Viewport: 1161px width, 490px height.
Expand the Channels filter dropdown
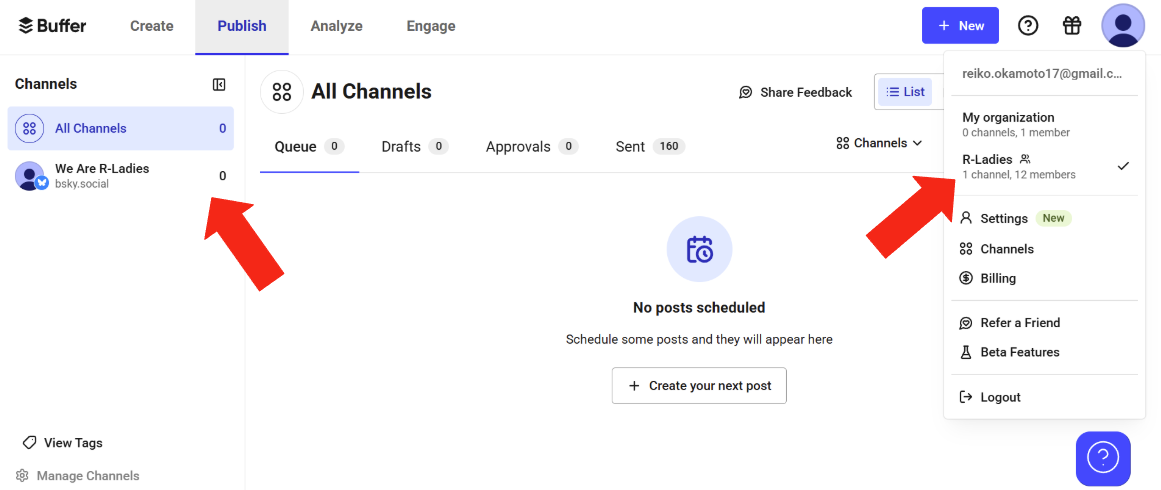879,143
